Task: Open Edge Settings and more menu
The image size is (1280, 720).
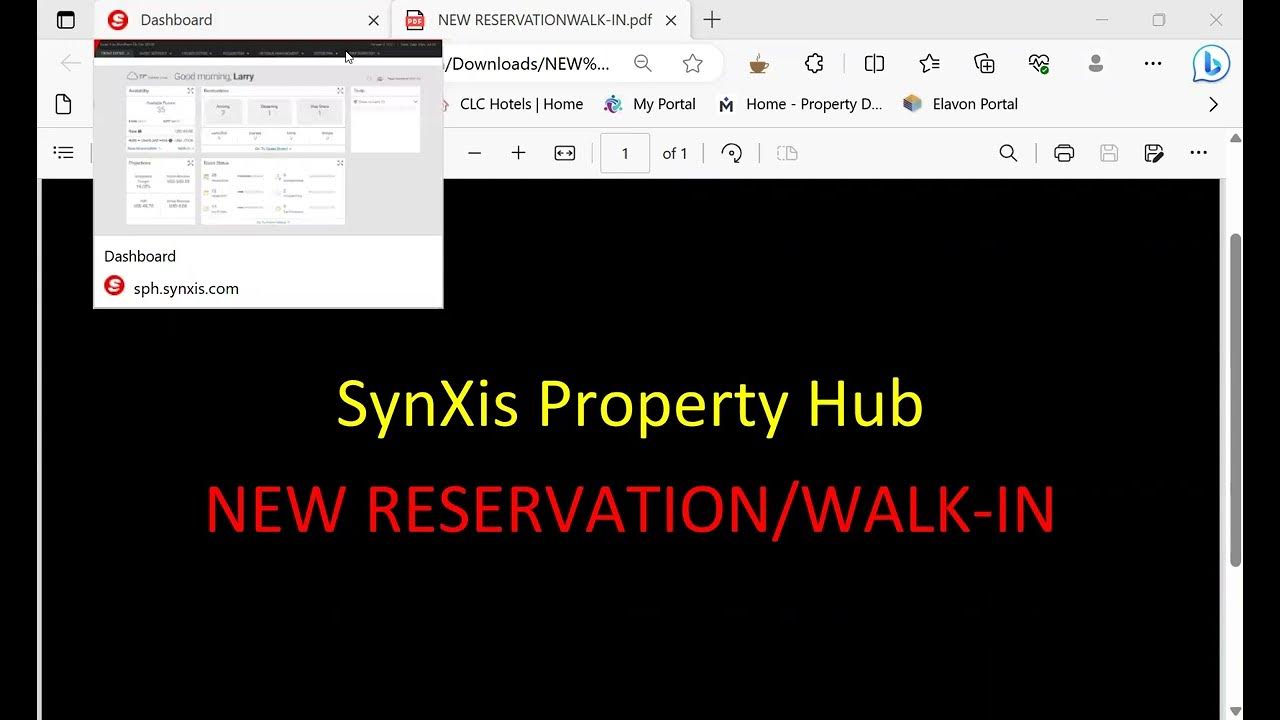Action: (x=1153, y=64)
